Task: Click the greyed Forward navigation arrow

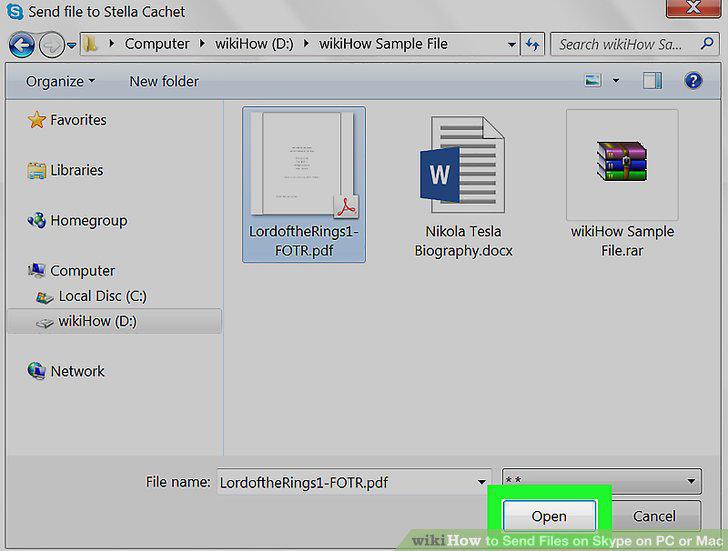Action: pos(51,45)
